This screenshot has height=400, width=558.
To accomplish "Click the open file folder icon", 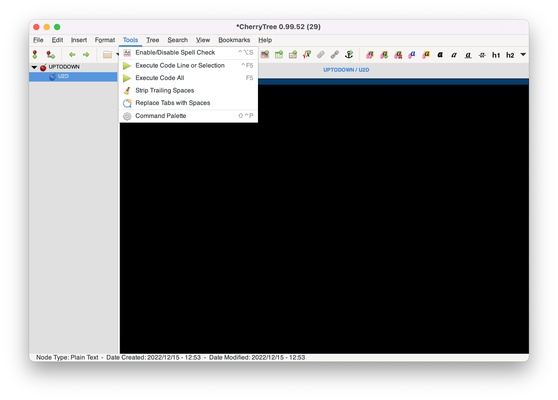I will tap(107, 54).
